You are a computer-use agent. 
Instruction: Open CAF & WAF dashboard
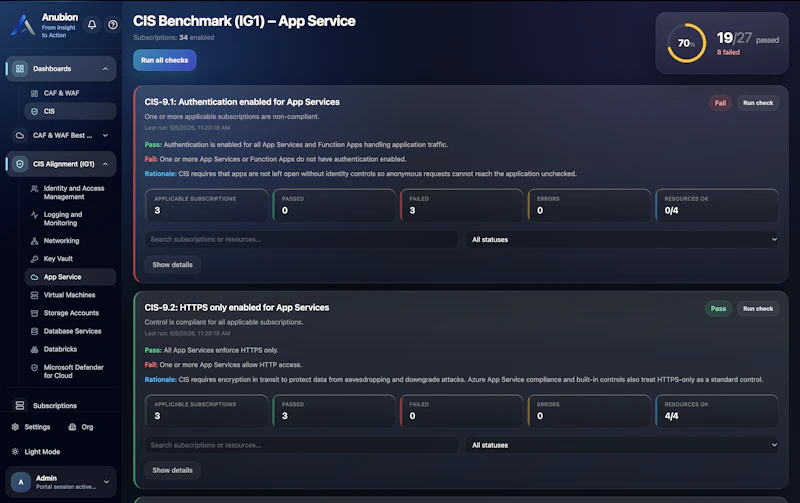coord(70,93)
